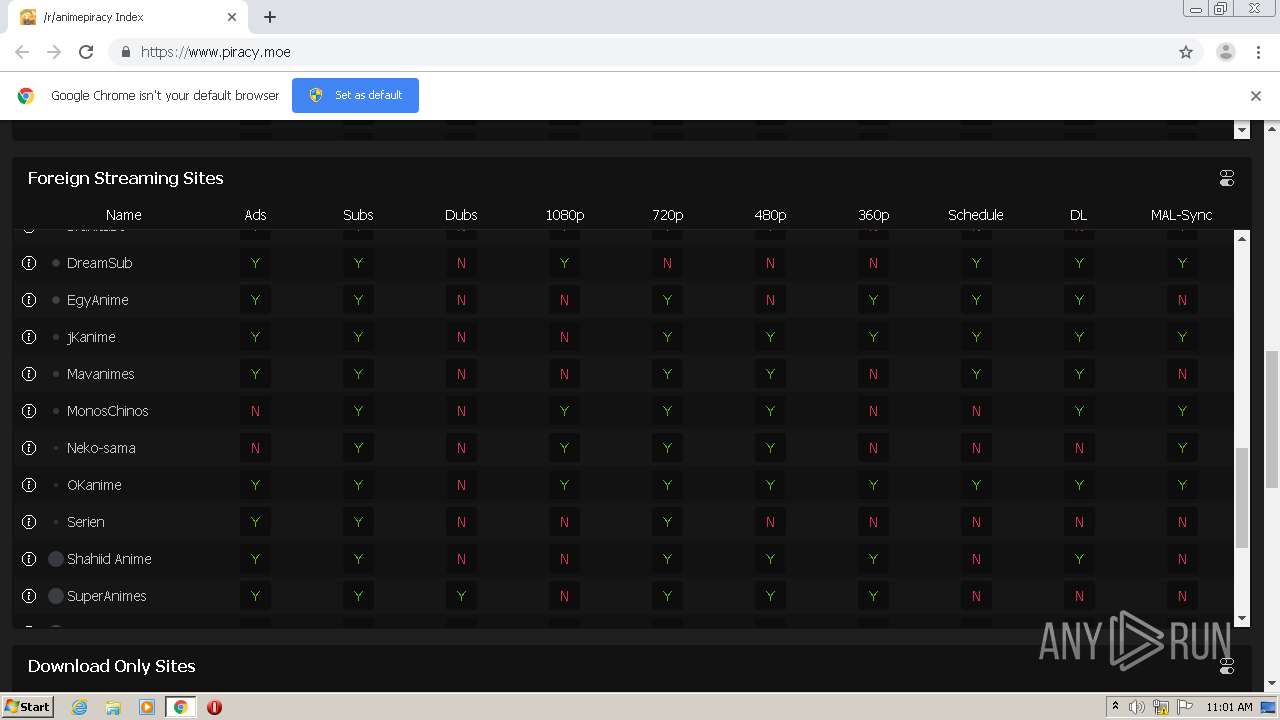Image resolution: width=1280 pixels, height=720 pixels.
Task: Click Download Only Sites heading
Action: (x=112, y=666)
